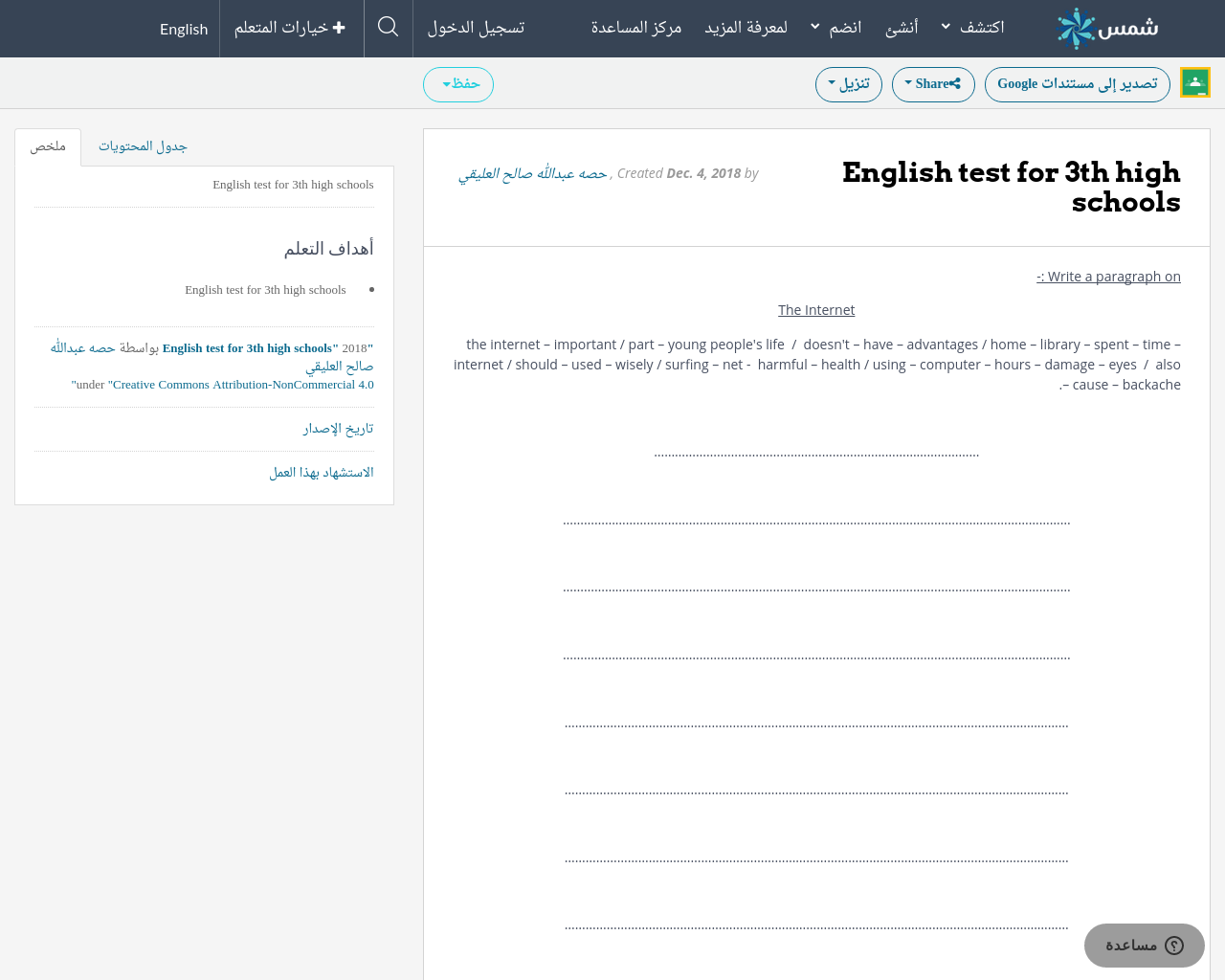The image size is (1225, 980).
Task: Open the حفظ dropdown
Action: [x=457, y=83]
